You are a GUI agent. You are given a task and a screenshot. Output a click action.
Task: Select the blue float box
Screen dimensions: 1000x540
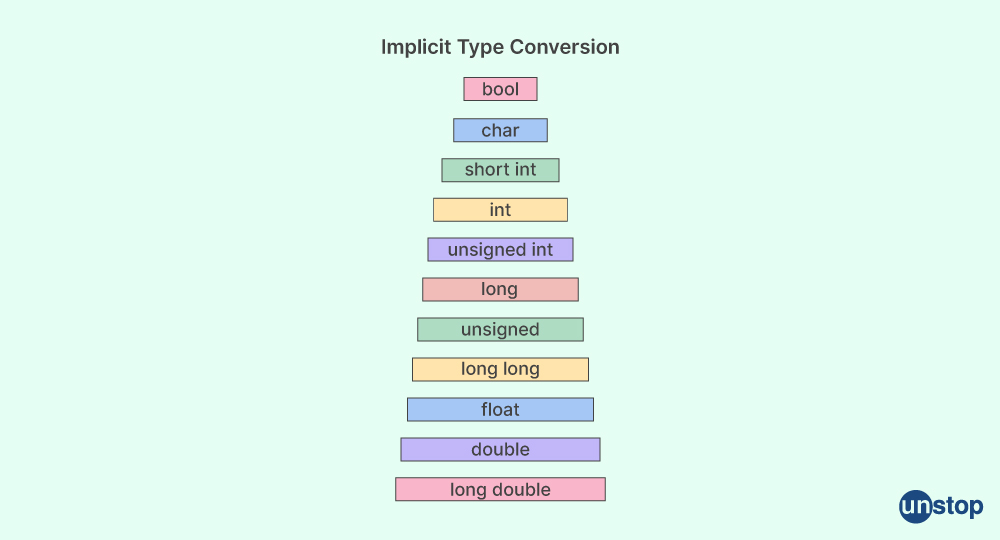tap(501, 409)
